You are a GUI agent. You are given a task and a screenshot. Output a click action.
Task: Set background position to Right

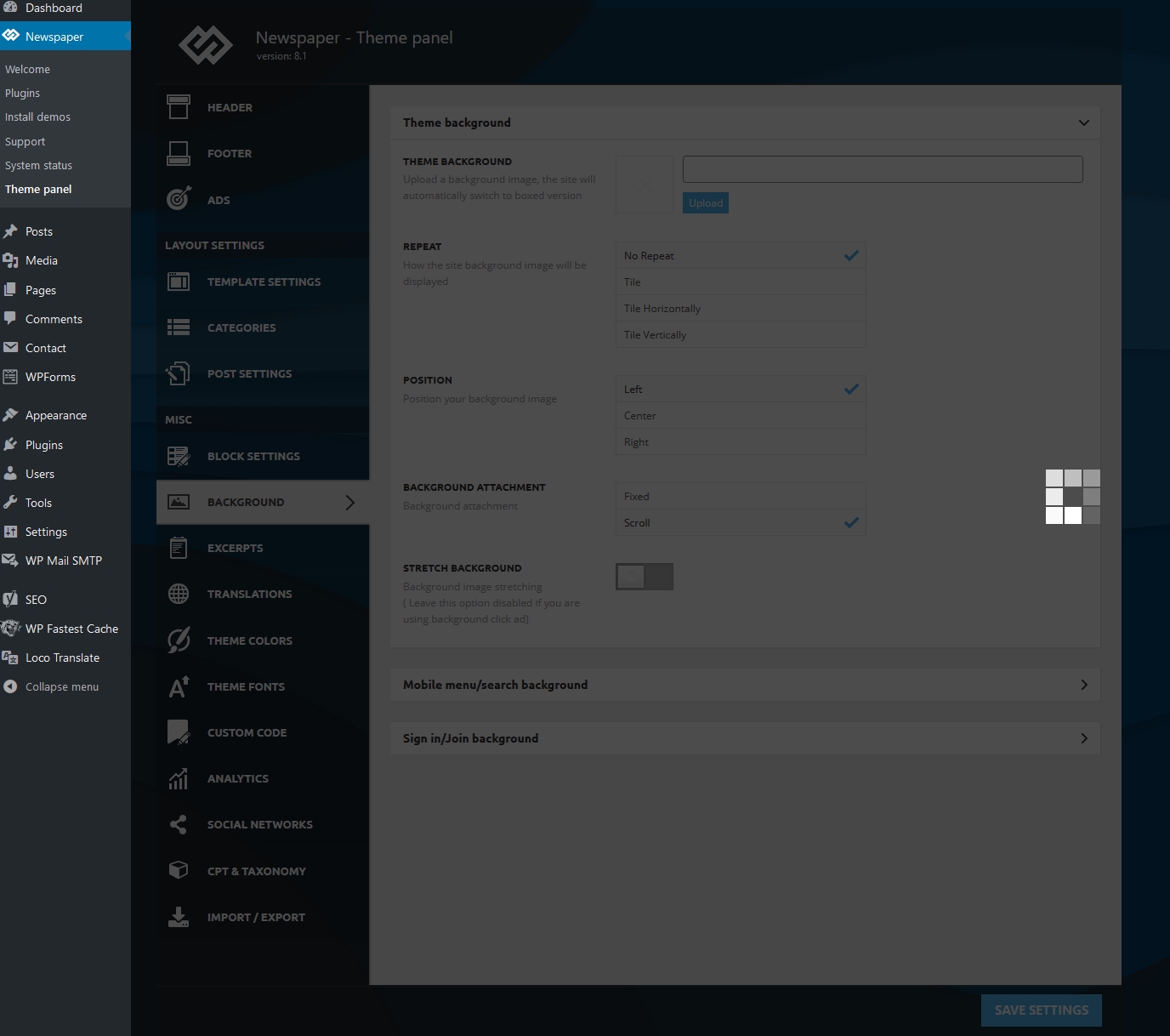pyautogui.click(x=741, y=441)
